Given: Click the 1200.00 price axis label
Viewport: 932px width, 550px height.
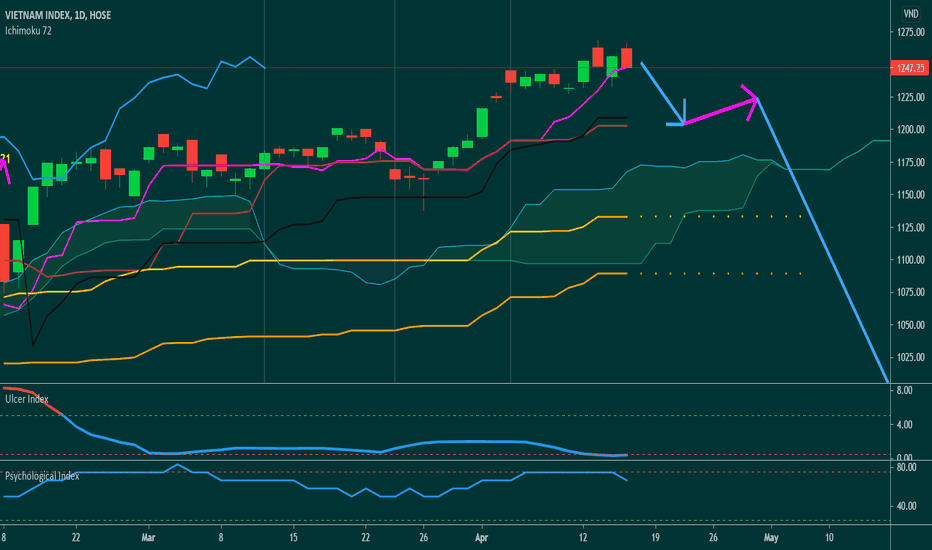Looking at the screenshot, I should point(911,130).
